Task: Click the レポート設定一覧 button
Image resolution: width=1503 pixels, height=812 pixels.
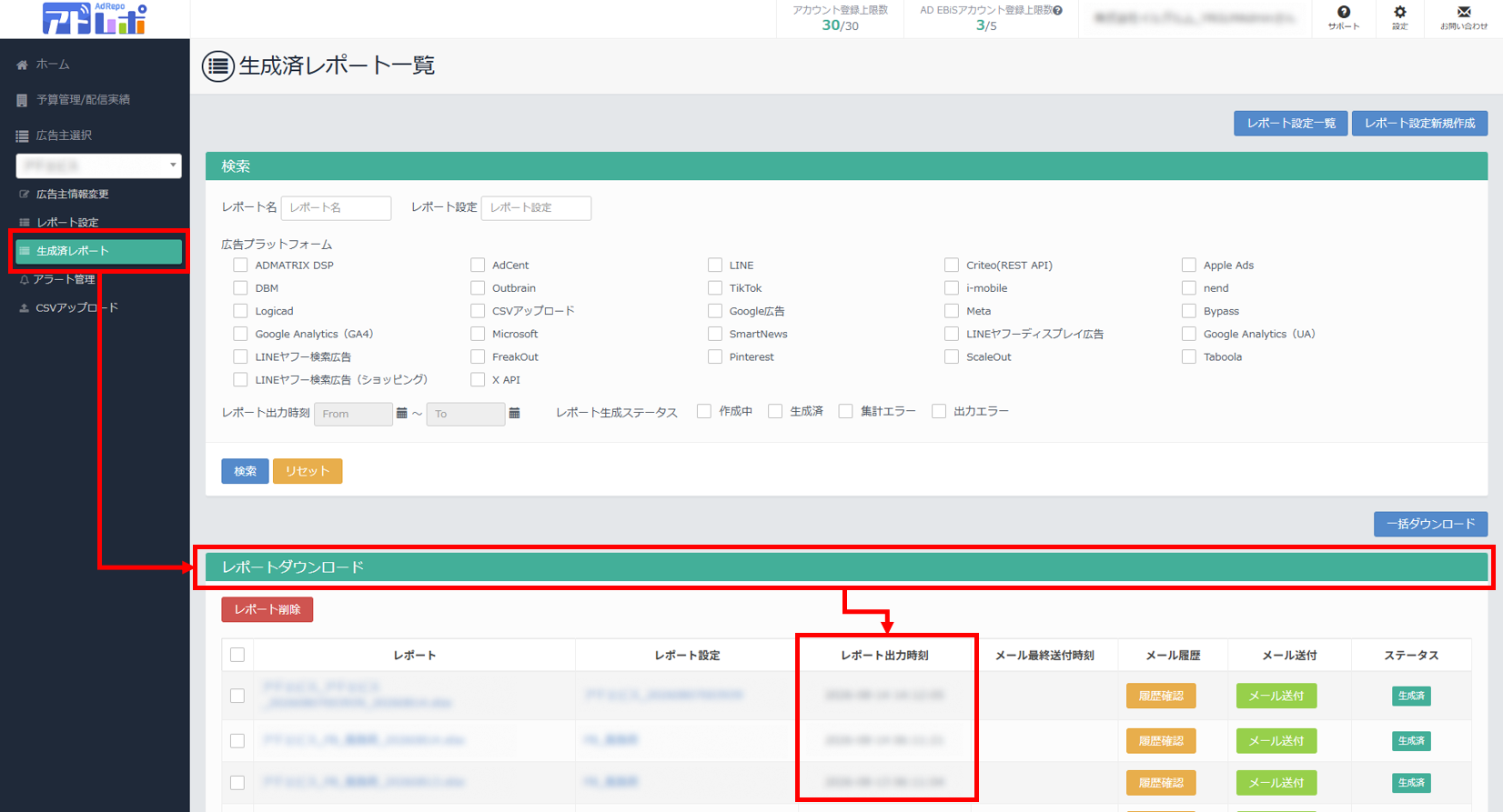Action: click(x=1291, y=124)
